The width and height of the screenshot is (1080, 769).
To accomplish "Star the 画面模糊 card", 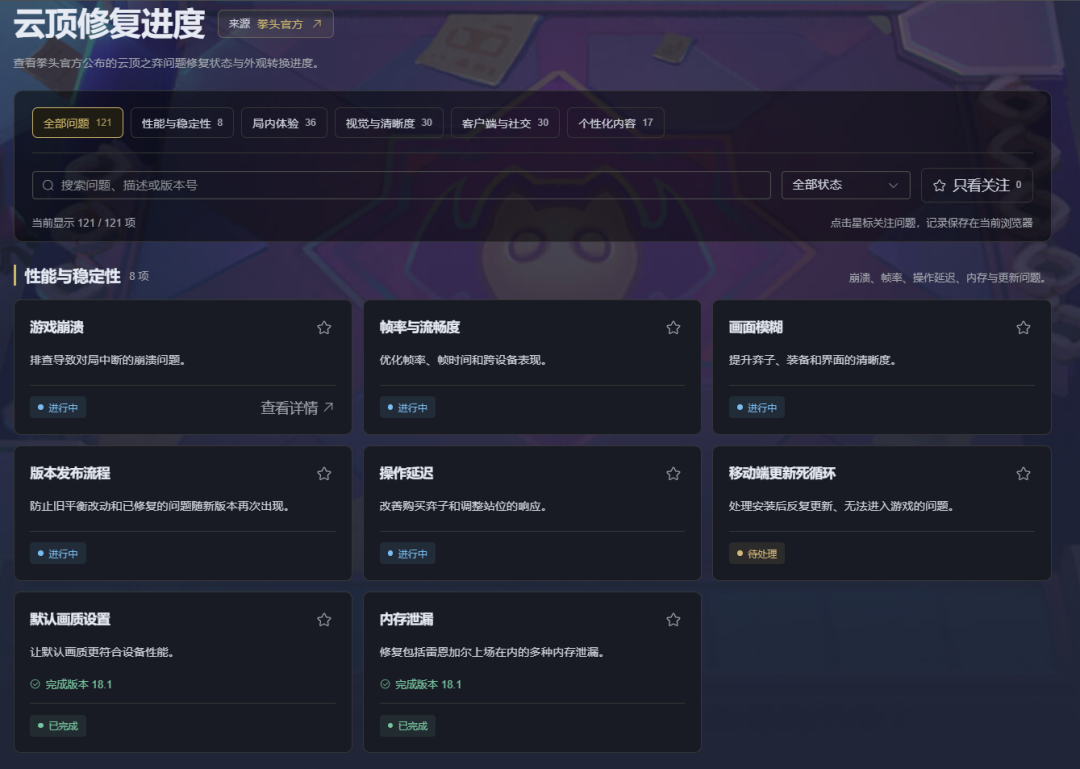I will 1024,328.
